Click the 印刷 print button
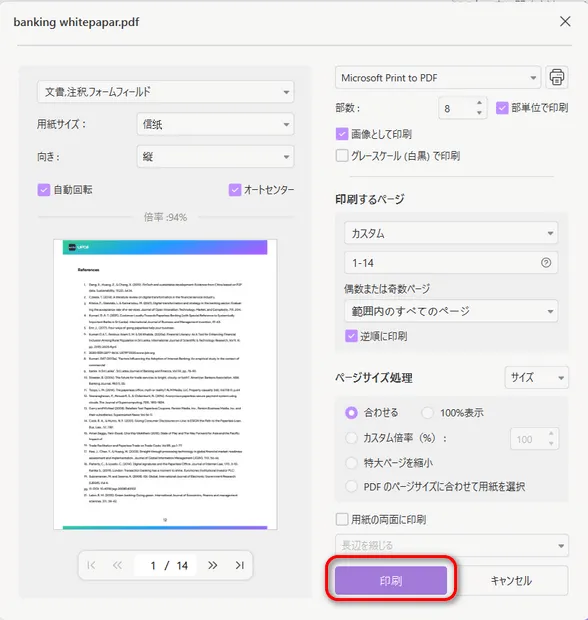Image resolution: width=588 pixels, height=620 pixels. tap(391, 580)
